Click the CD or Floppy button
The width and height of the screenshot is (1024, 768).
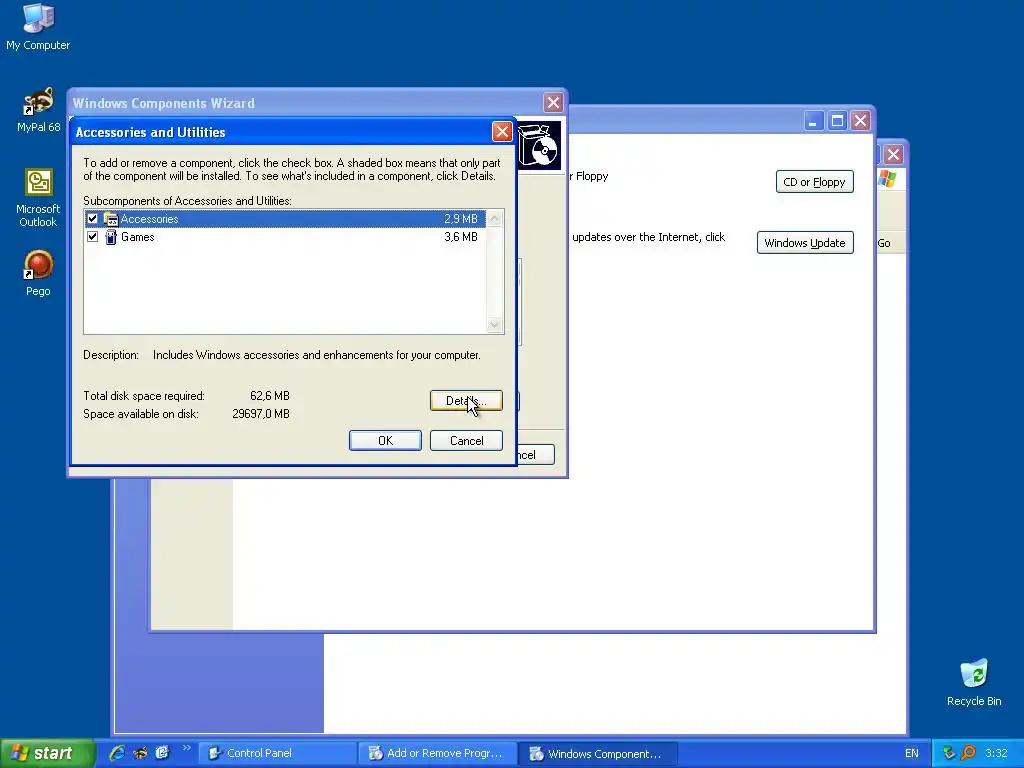pos(814,182)
